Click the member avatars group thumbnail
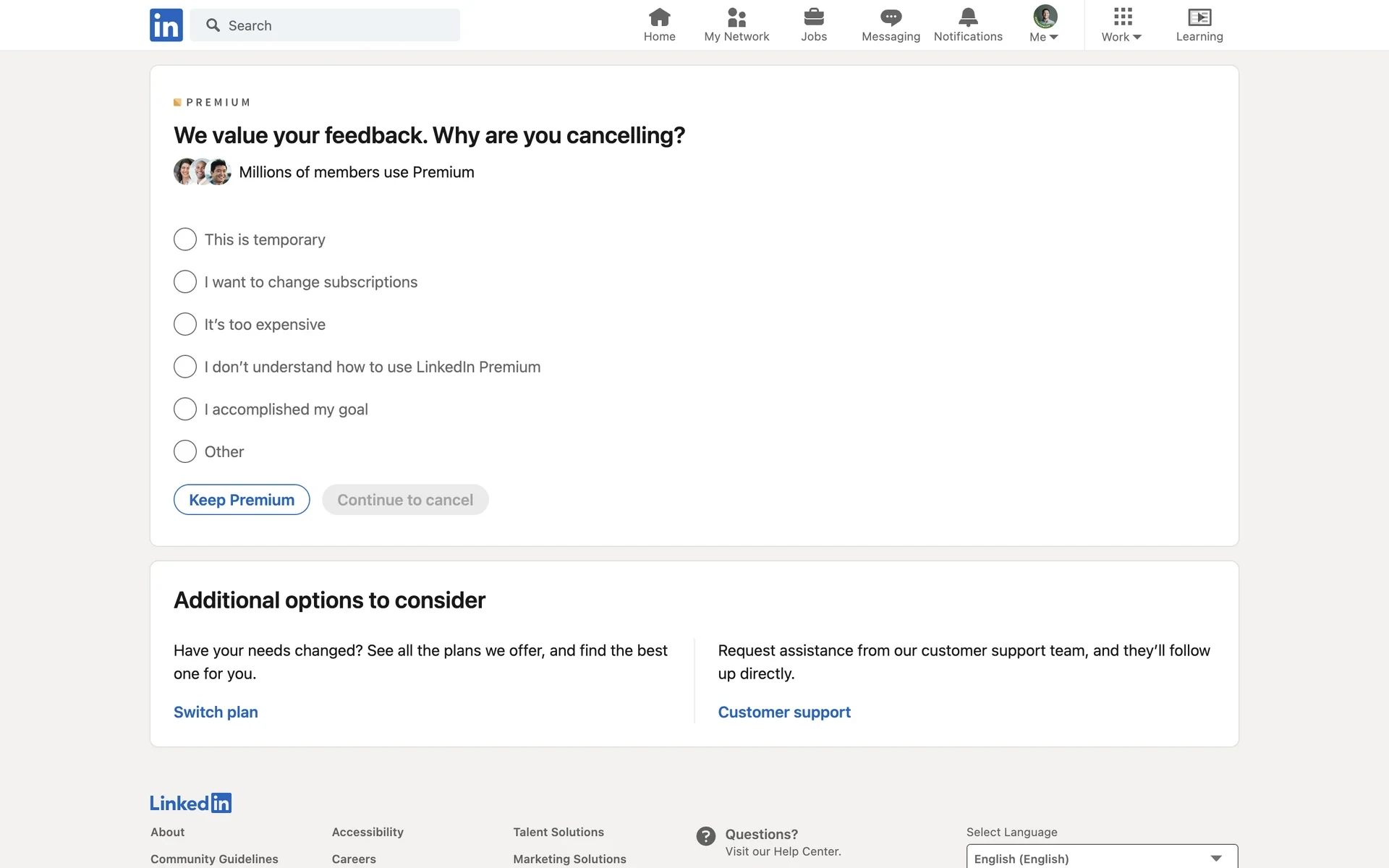Image resolution: width=1389 pixels, height=868 pixels. pyautogui.click(x=203, y=172)
